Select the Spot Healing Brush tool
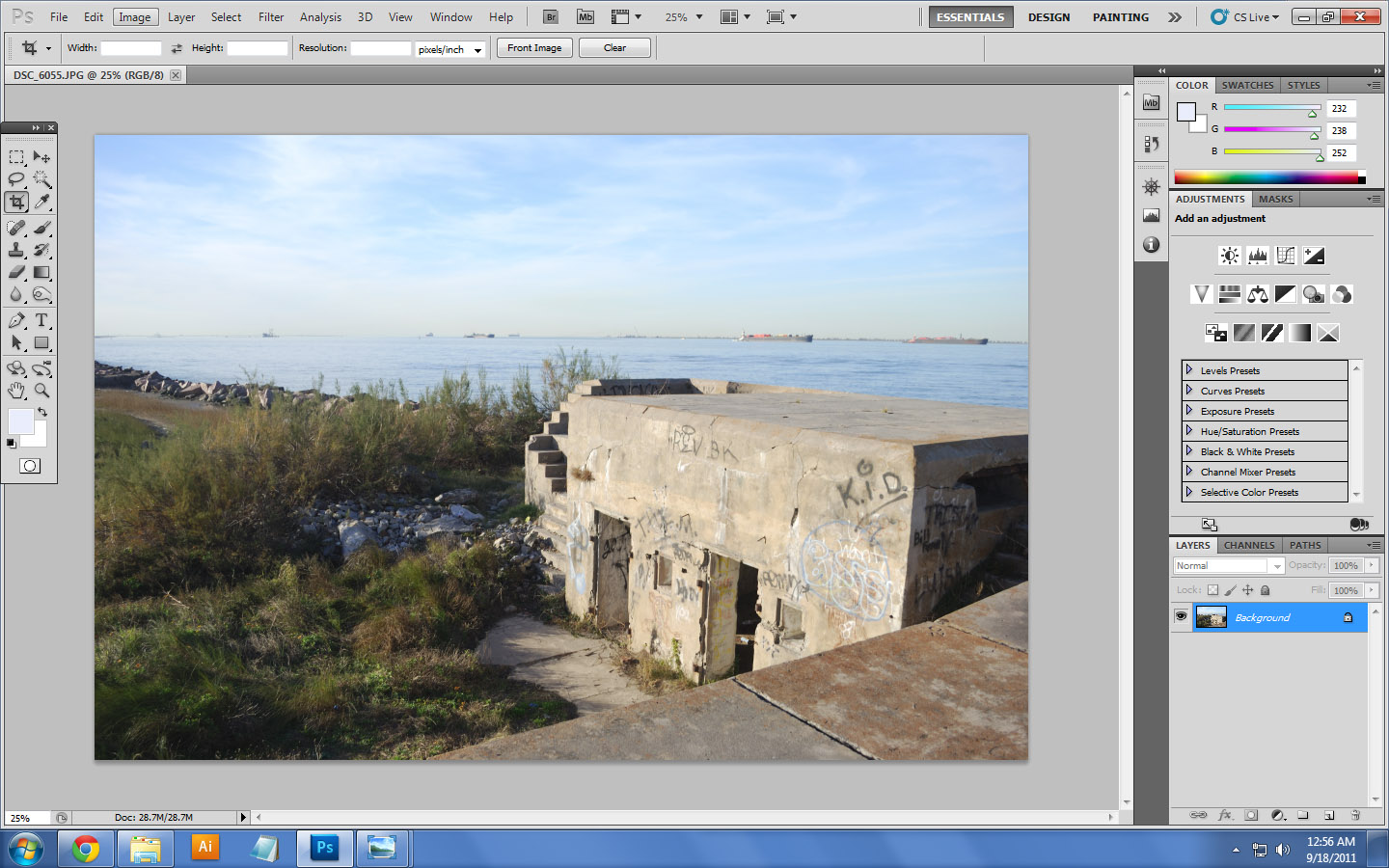The image size is (1389, 868). tap(16, 228)
